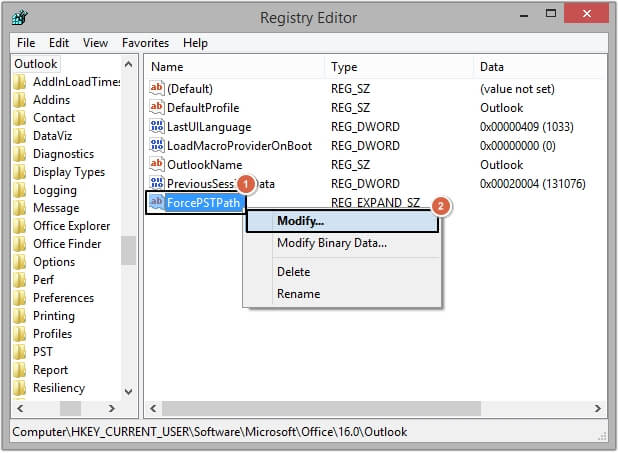Open the Edit menu
Image resolution: width=619 pixels, height=453 pixels.
pos(59,43)
